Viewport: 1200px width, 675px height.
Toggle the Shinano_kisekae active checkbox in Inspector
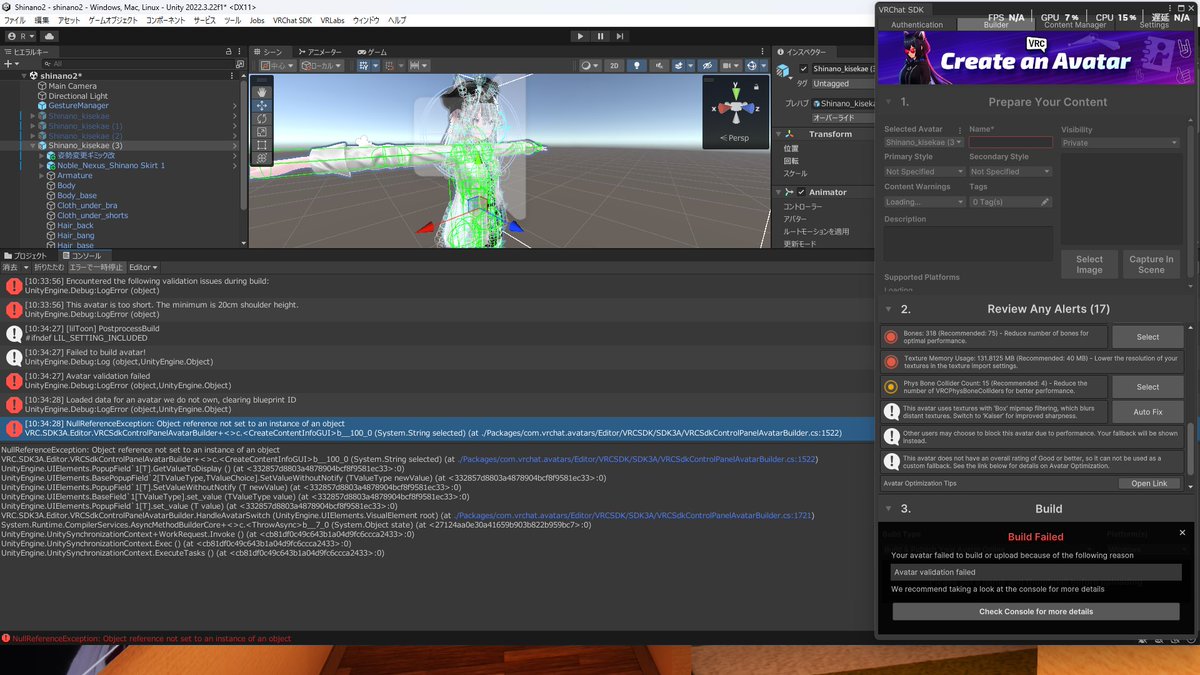click(x=804, y=69)
